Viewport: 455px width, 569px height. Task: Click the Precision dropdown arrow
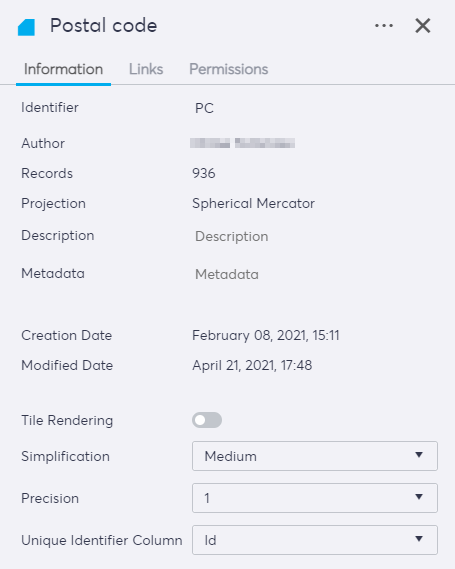(419, 497)
